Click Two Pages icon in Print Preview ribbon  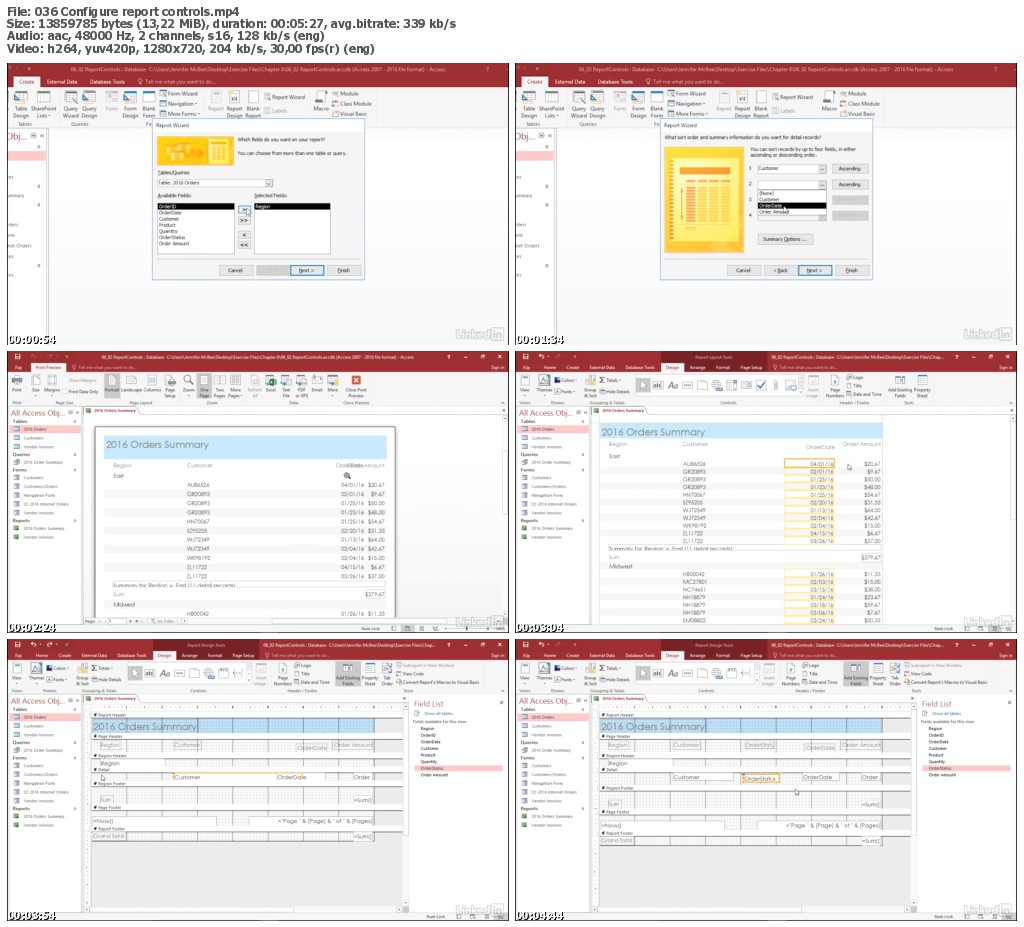tap(219, 386)
